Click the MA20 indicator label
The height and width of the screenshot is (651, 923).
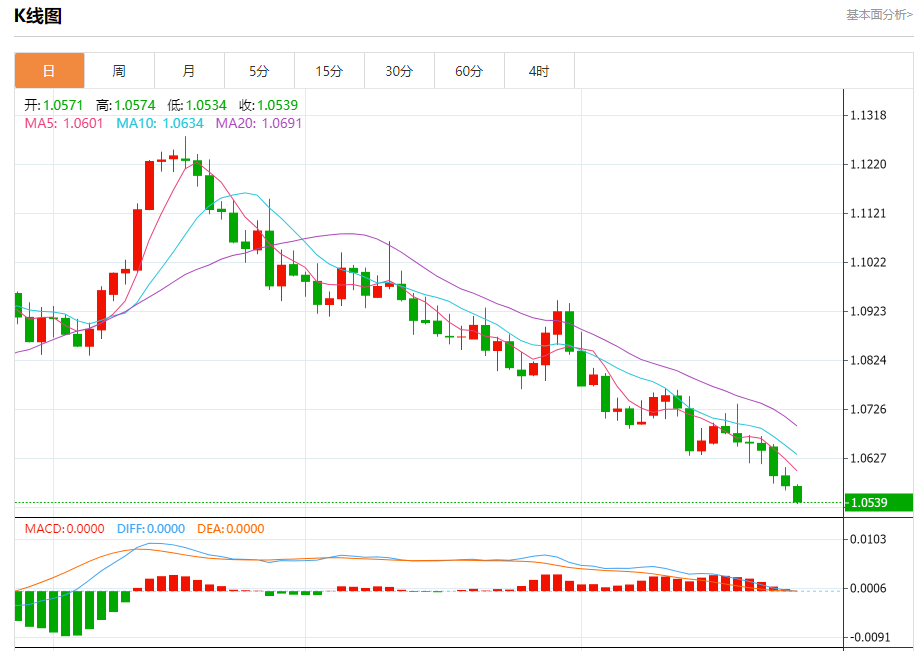[x=258, y=123]
